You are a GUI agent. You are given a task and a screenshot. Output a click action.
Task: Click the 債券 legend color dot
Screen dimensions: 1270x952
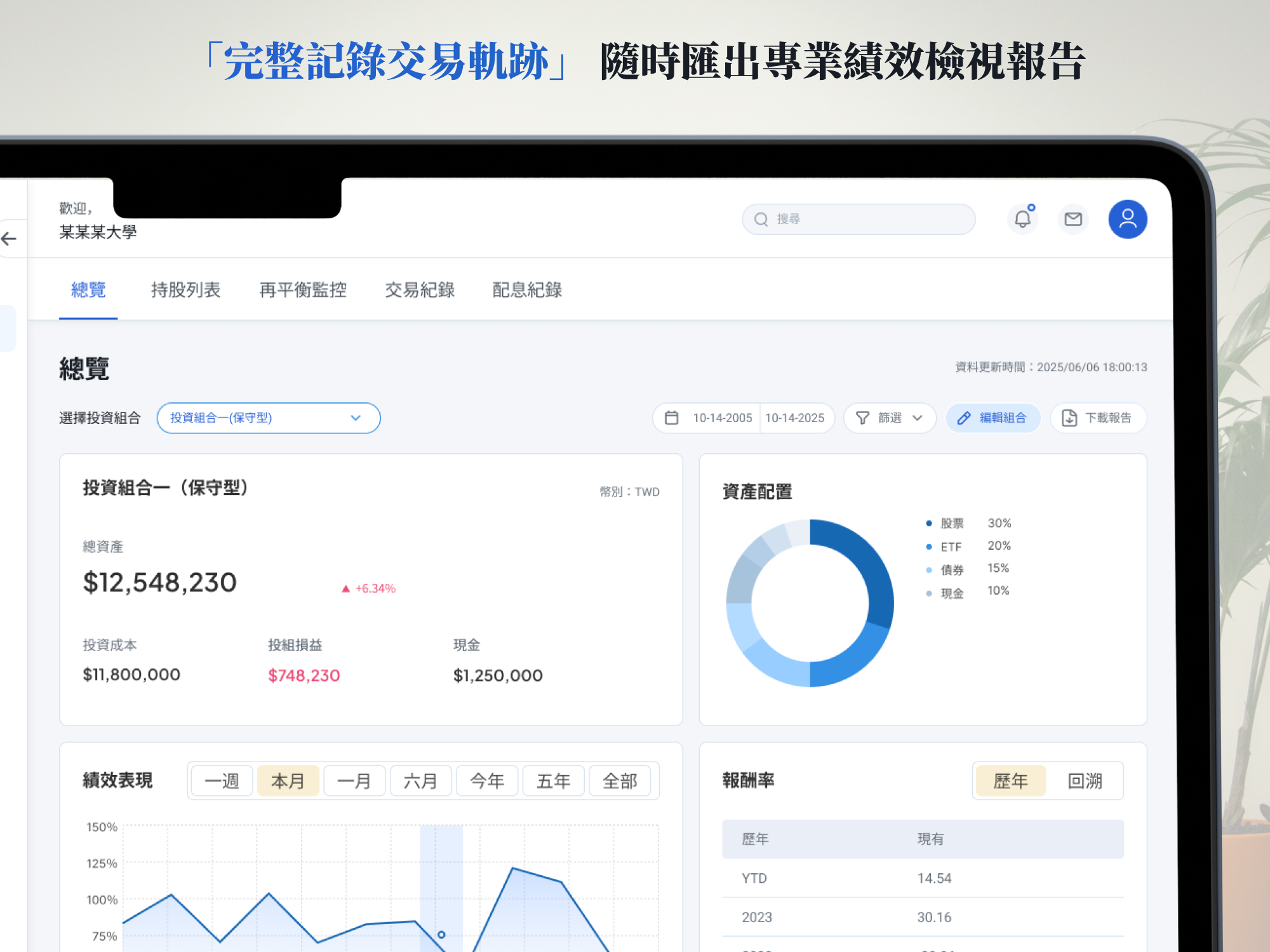928,570
